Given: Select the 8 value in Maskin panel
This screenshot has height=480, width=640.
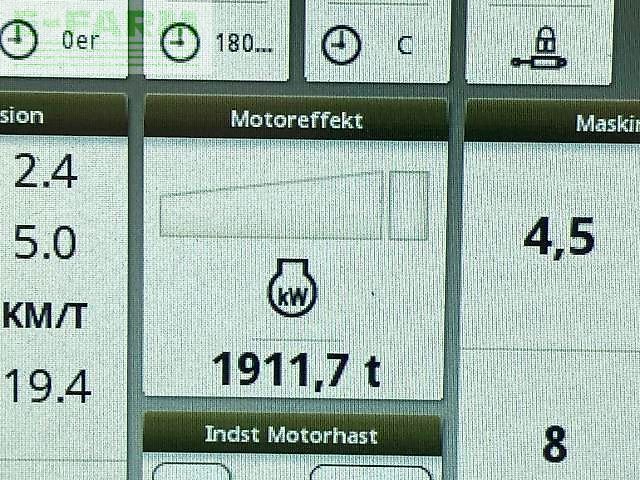Looking at the screenshot, I should pyautogui.click(x=555, y=444).
